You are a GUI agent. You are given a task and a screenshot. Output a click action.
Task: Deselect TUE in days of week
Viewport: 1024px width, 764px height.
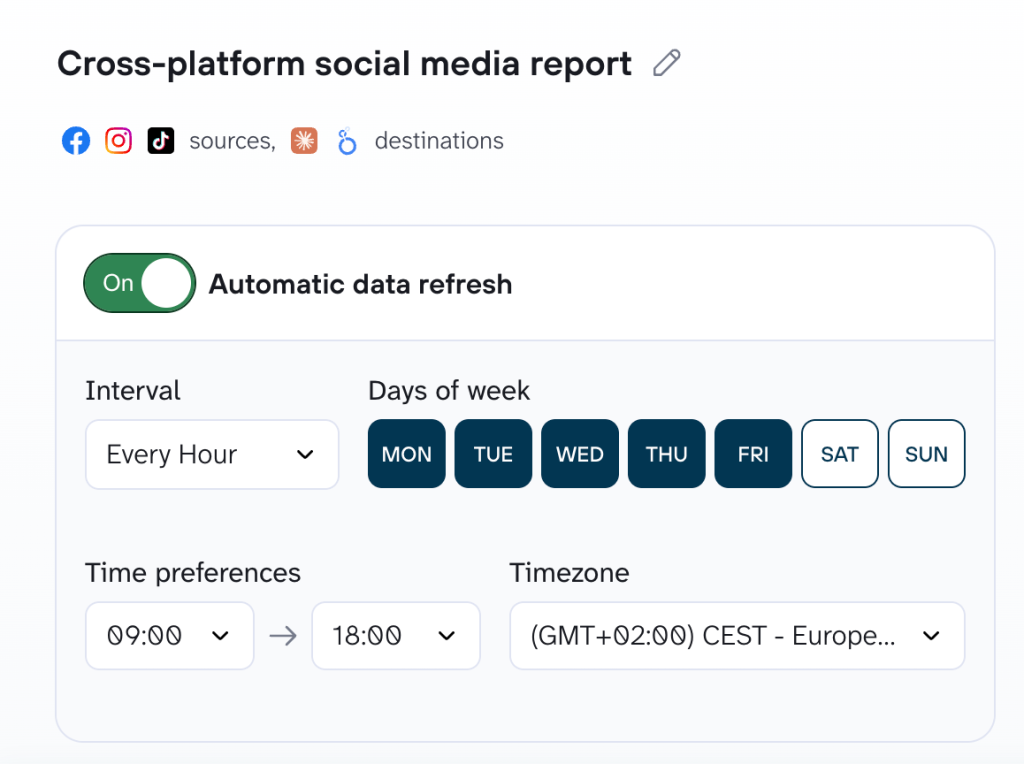(x=493, y=454)
